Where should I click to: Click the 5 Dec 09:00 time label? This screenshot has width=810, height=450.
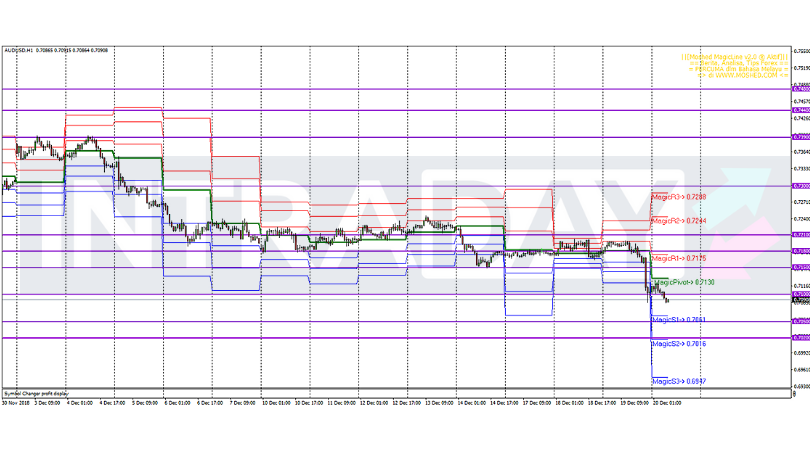click(x=145, y=403)
